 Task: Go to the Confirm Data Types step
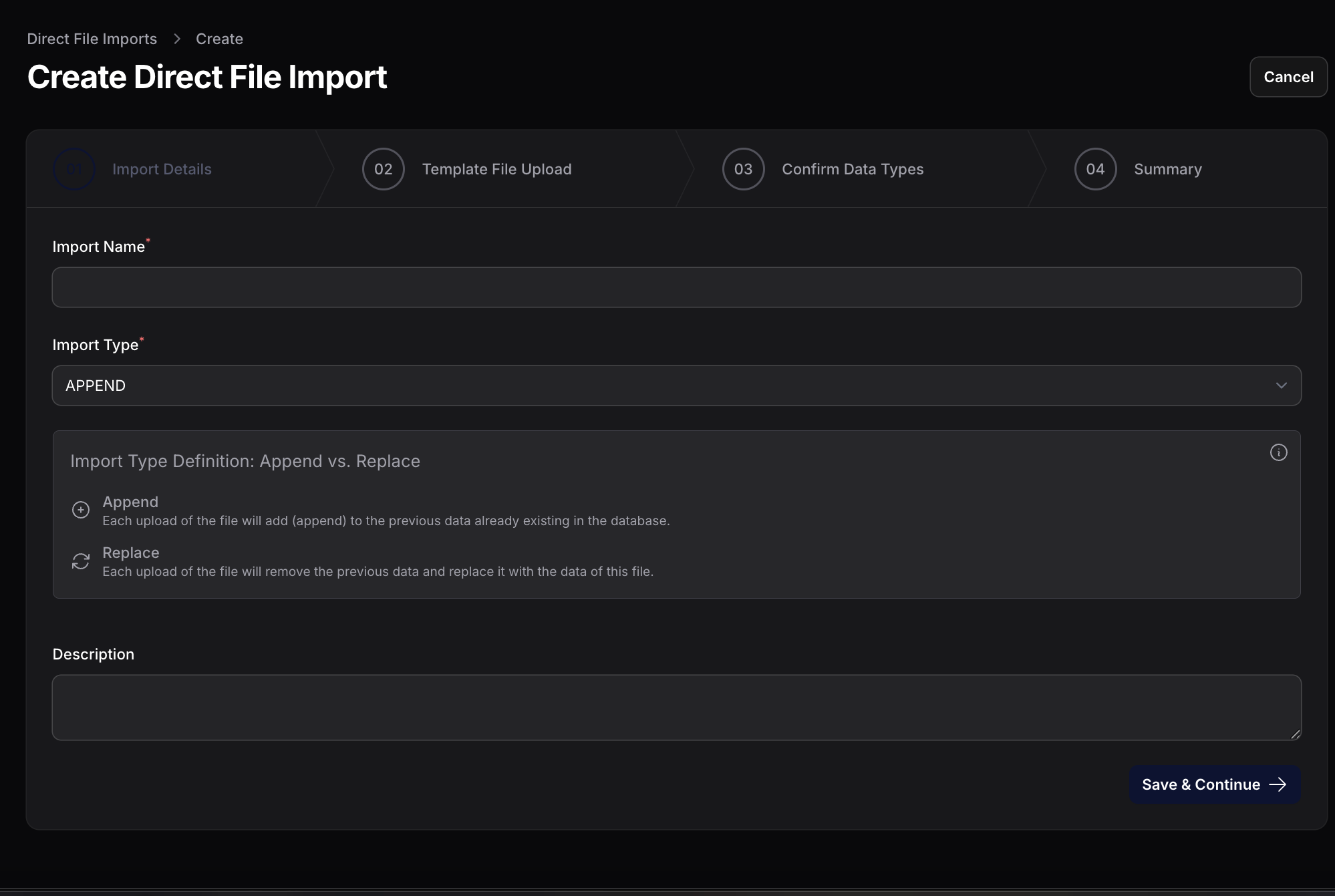click(853, 169)
